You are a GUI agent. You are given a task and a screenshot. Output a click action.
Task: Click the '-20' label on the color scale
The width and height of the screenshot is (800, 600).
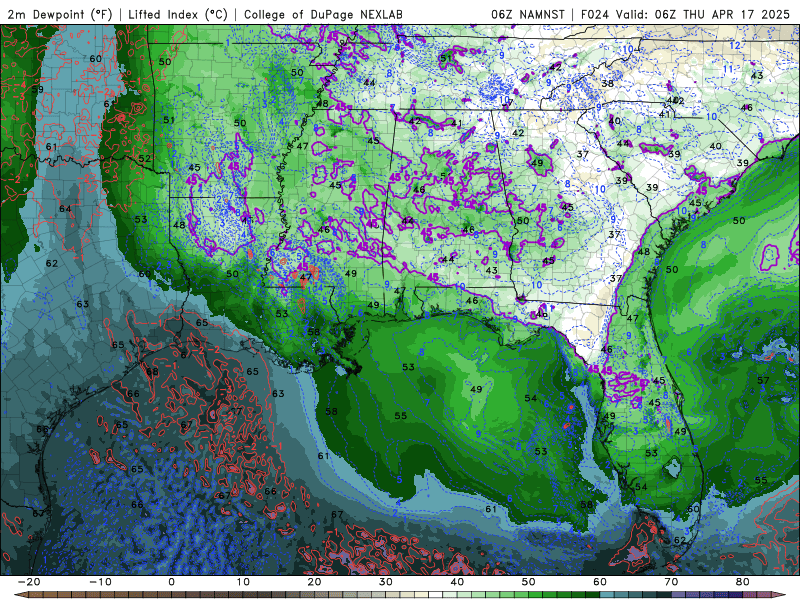click(x=29, y=582)
